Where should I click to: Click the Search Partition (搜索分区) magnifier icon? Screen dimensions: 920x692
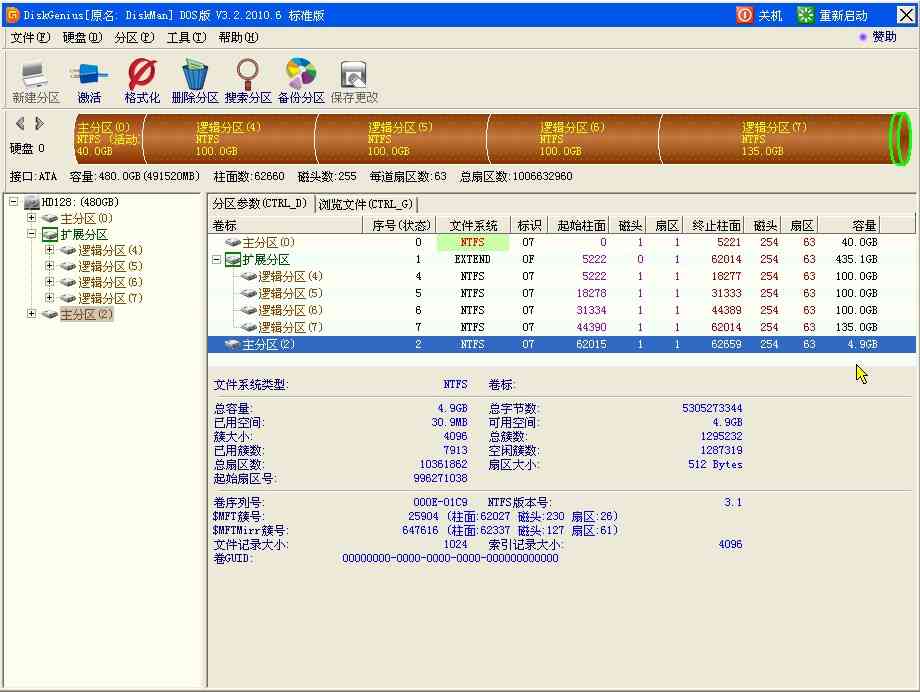coord(248,74)
